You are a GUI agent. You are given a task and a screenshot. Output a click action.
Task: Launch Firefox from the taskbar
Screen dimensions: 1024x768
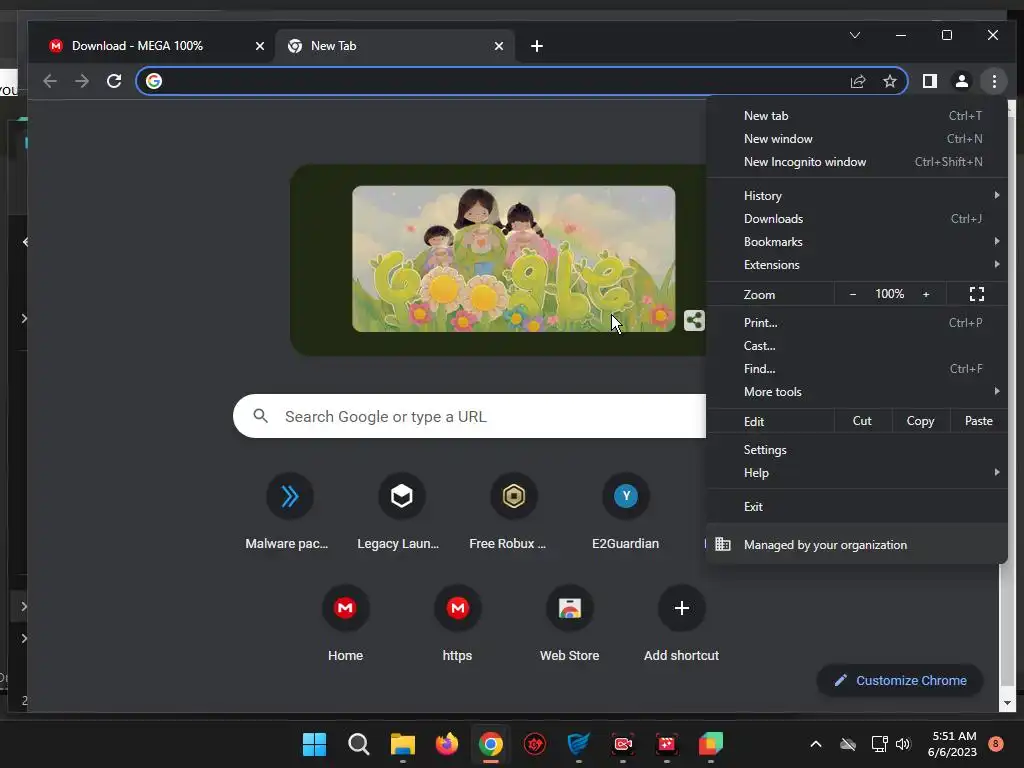click(447, 744)
